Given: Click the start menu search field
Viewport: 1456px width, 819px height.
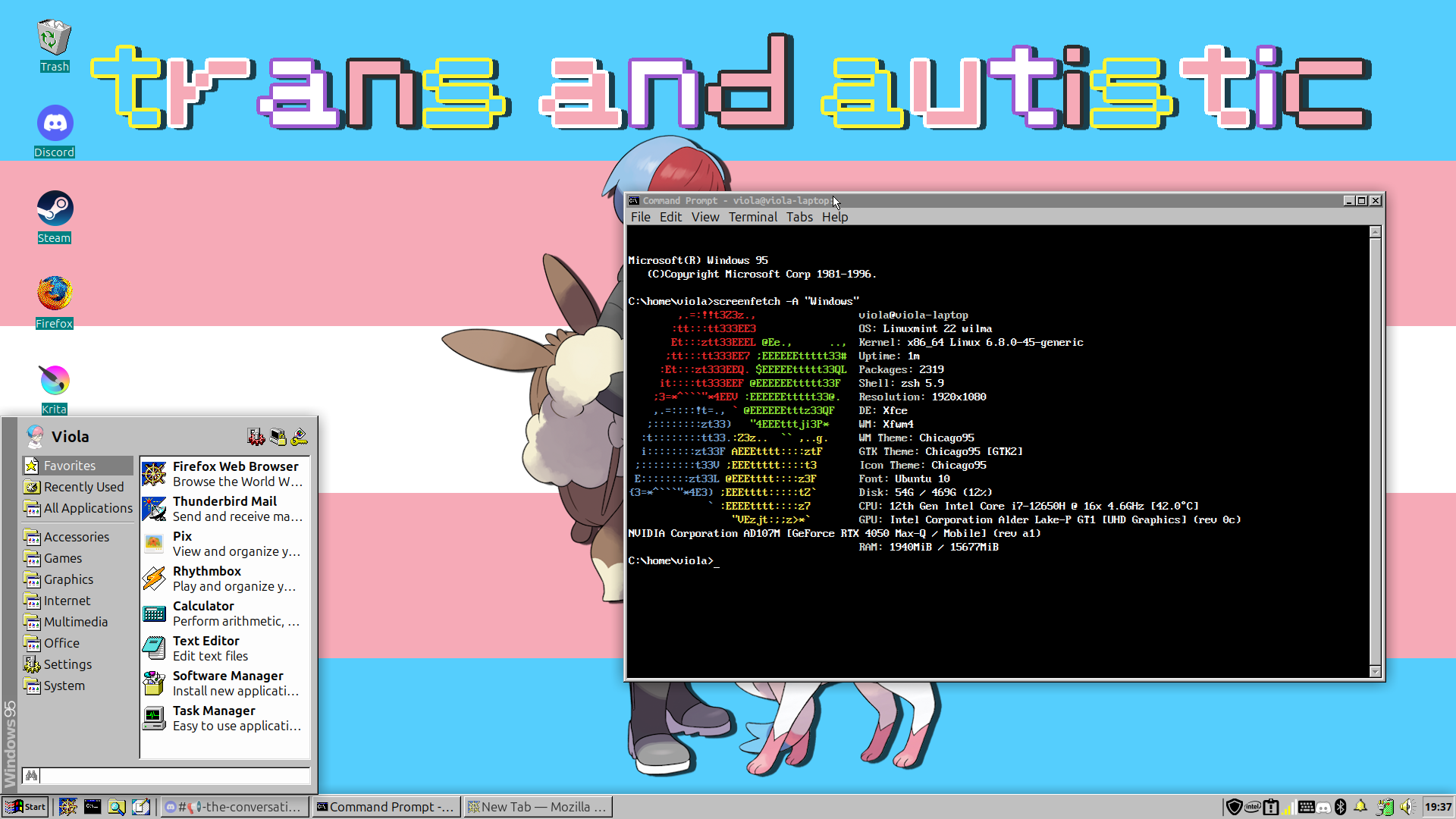Looking at the screenshot, I should point(174,775).
